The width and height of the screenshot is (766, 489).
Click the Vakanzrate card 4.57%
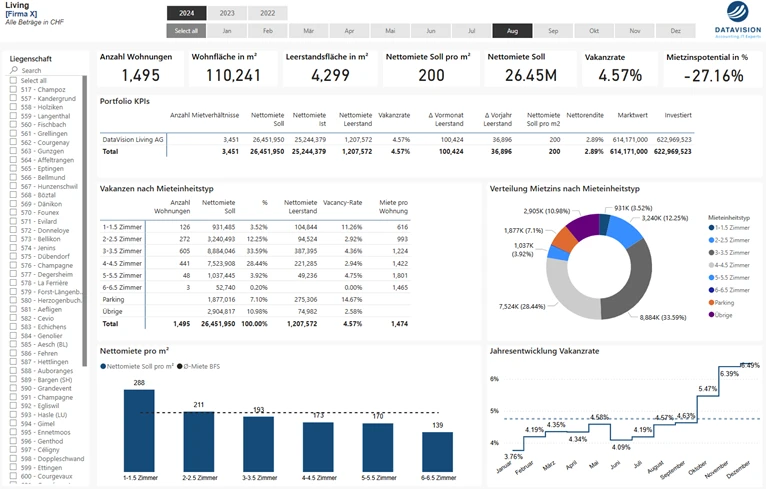tap(619, 69)
